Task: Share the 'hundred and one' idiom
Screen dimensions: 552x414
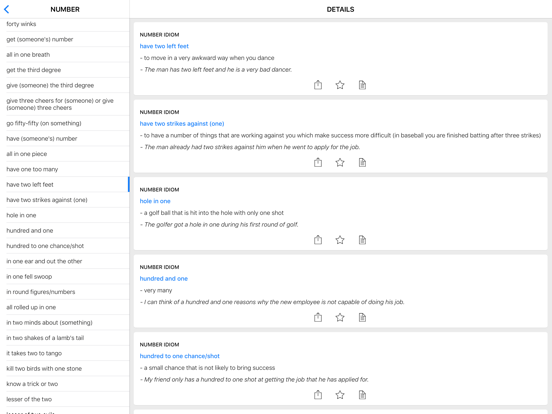Action: (318, 317)
